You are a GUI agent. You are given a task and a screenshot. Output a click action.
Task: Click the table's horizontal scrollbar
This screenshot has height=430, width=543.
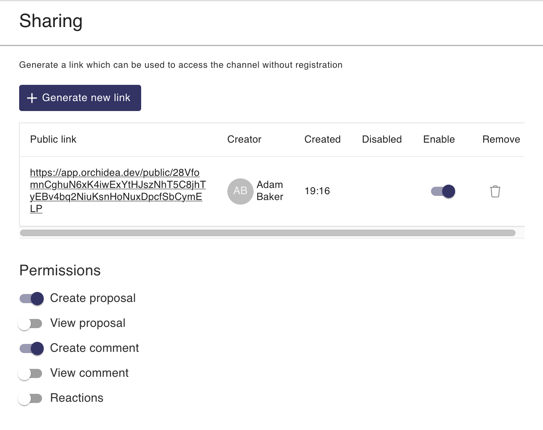point(267,233)
